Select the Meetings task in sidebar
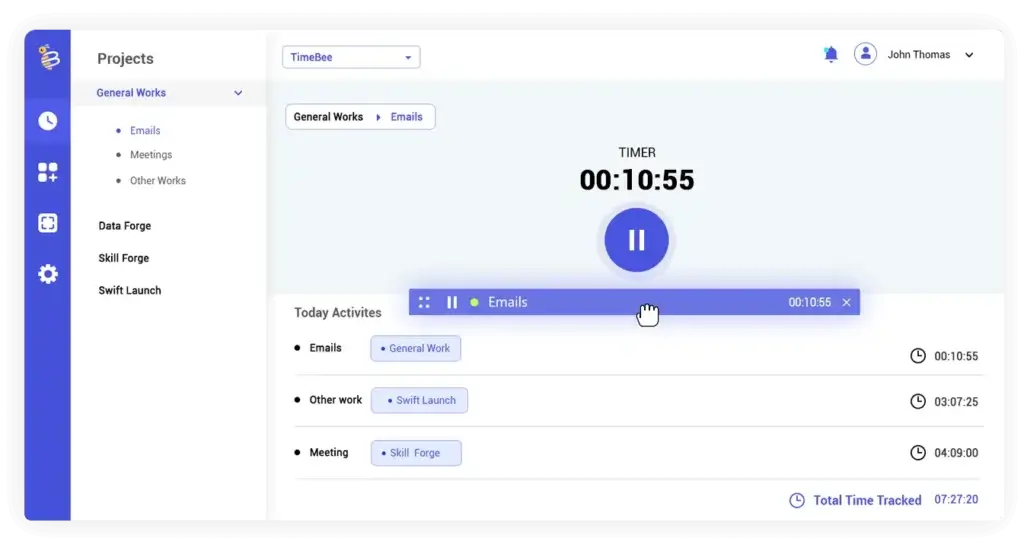This screenshot has width=1024, height=551. (x=151, y=155)
